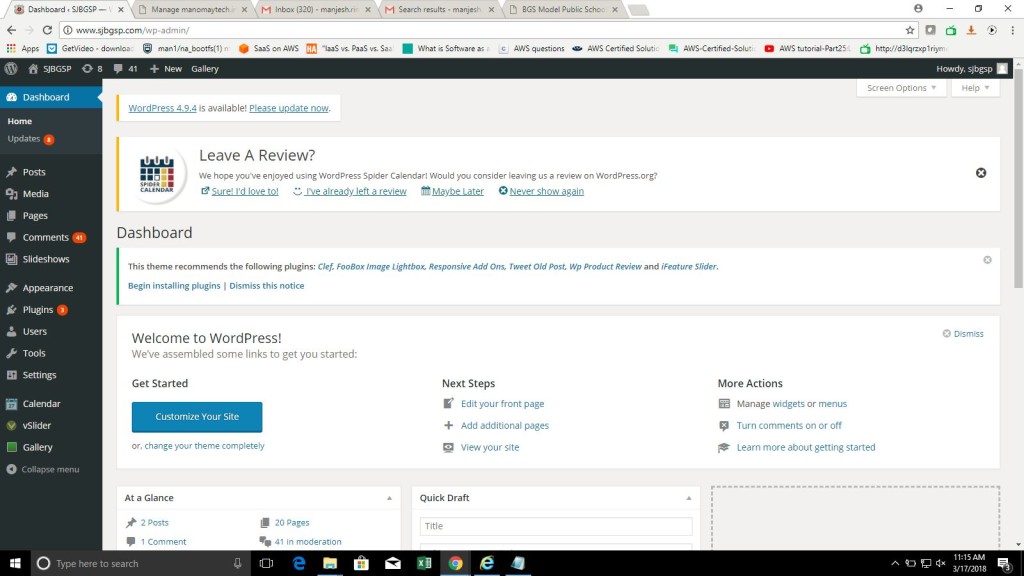Click the Customize Your Site button
1024x576 pixels.
click(x=197, y=417)
